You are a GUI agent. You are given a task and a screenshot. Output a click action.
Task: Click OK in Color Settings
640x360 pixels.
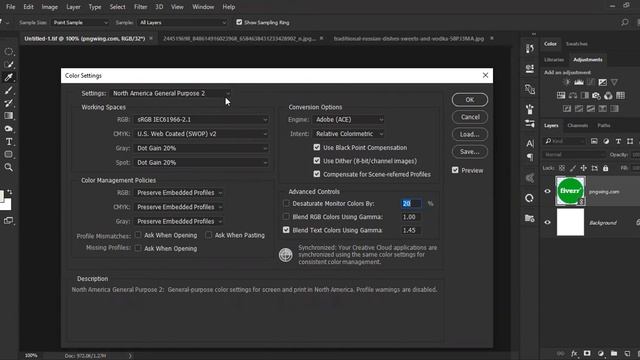pos(470,100)
